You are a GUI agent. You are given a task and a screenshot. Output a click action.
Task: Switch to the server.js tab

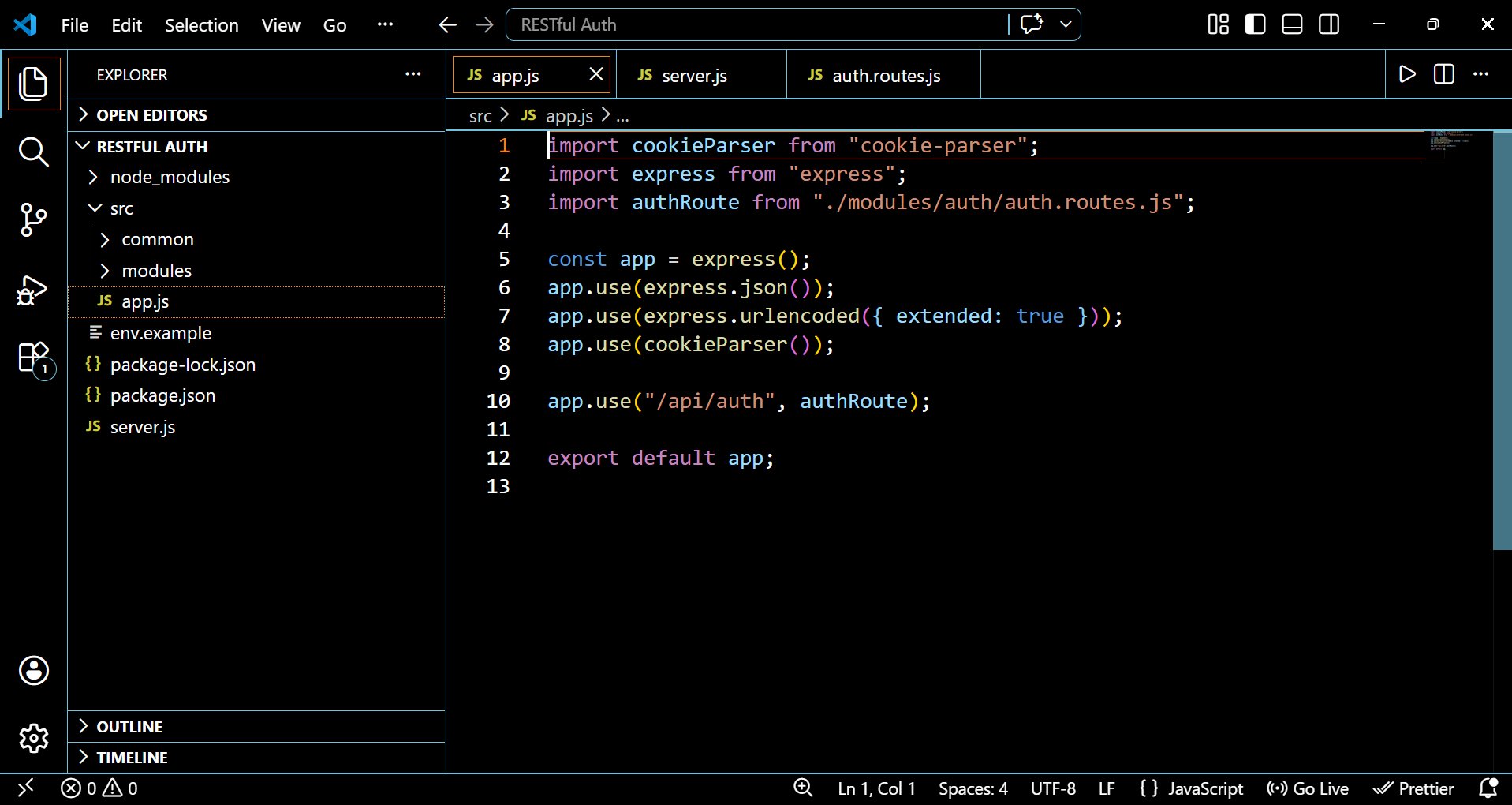694,76
